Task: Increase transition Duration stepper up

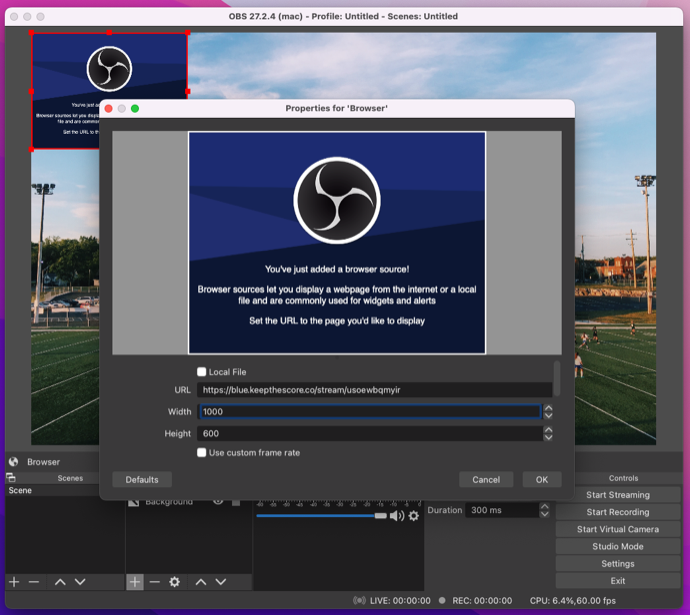Action: pyautogui.click(x=544, y=507)
